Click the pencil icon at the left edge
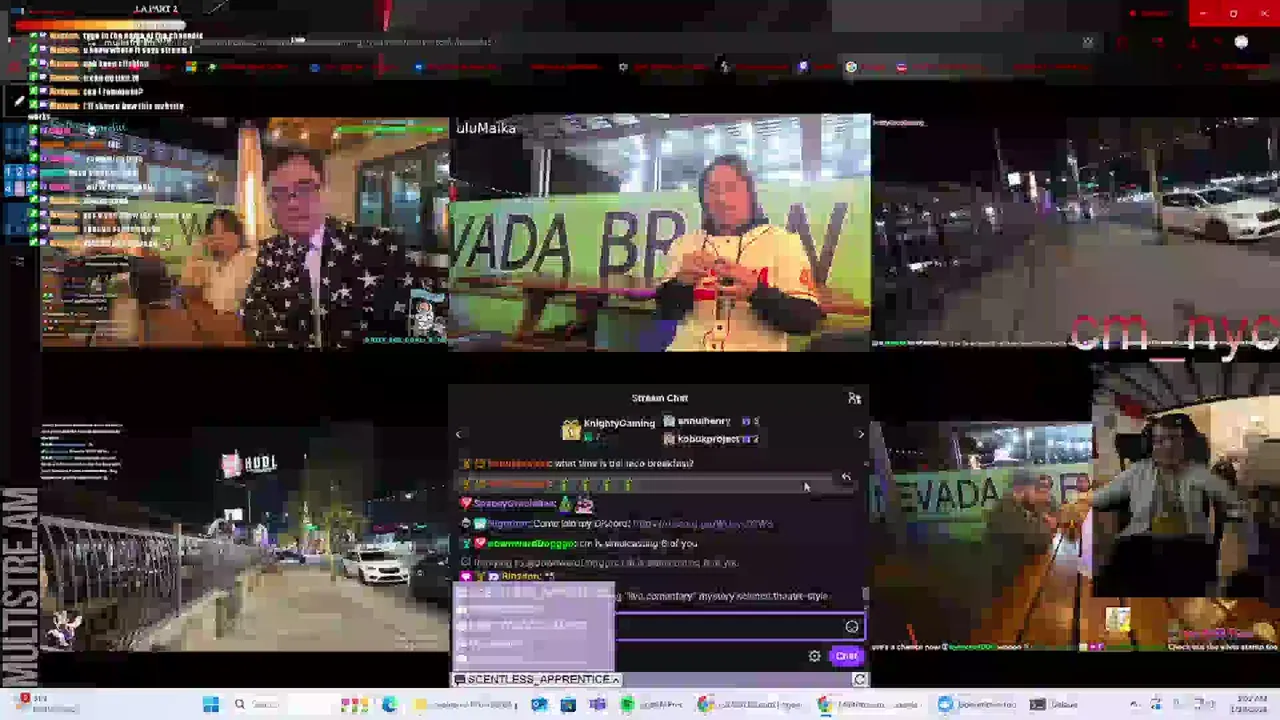 point(18,101)
